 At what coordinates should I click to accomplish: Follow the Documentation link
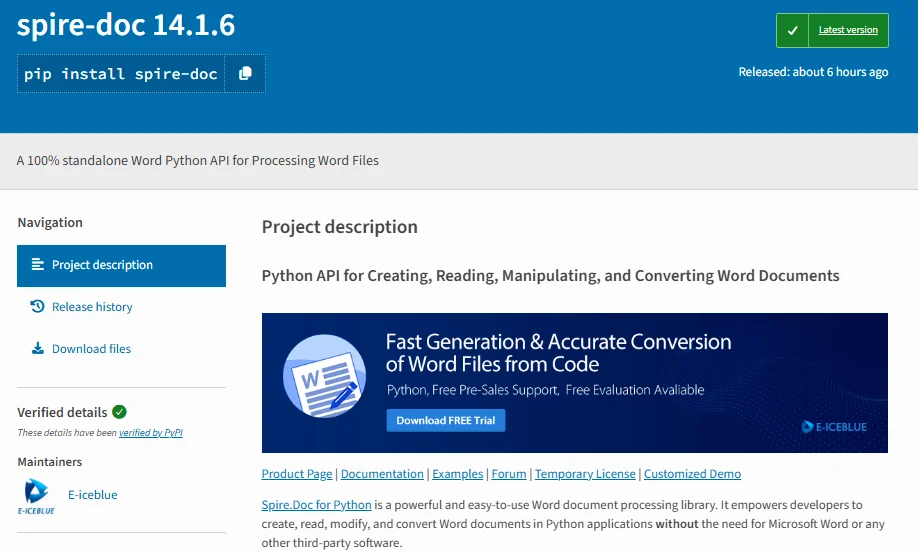(382, 474)
